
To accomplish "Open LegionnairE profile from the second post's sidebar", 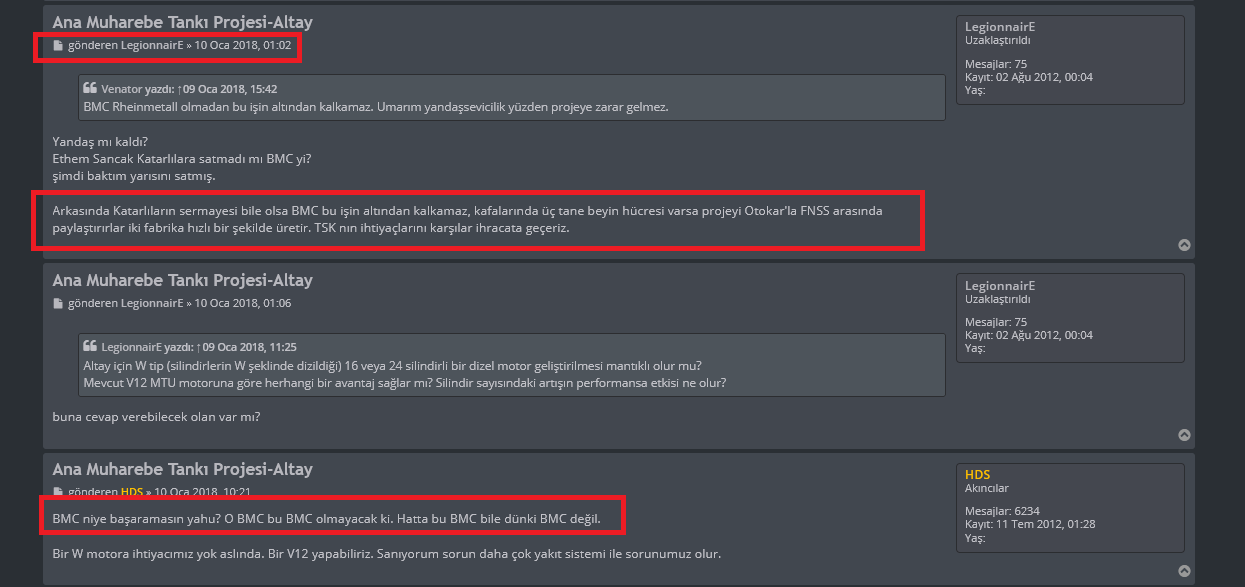I will tap(1000, 285).
